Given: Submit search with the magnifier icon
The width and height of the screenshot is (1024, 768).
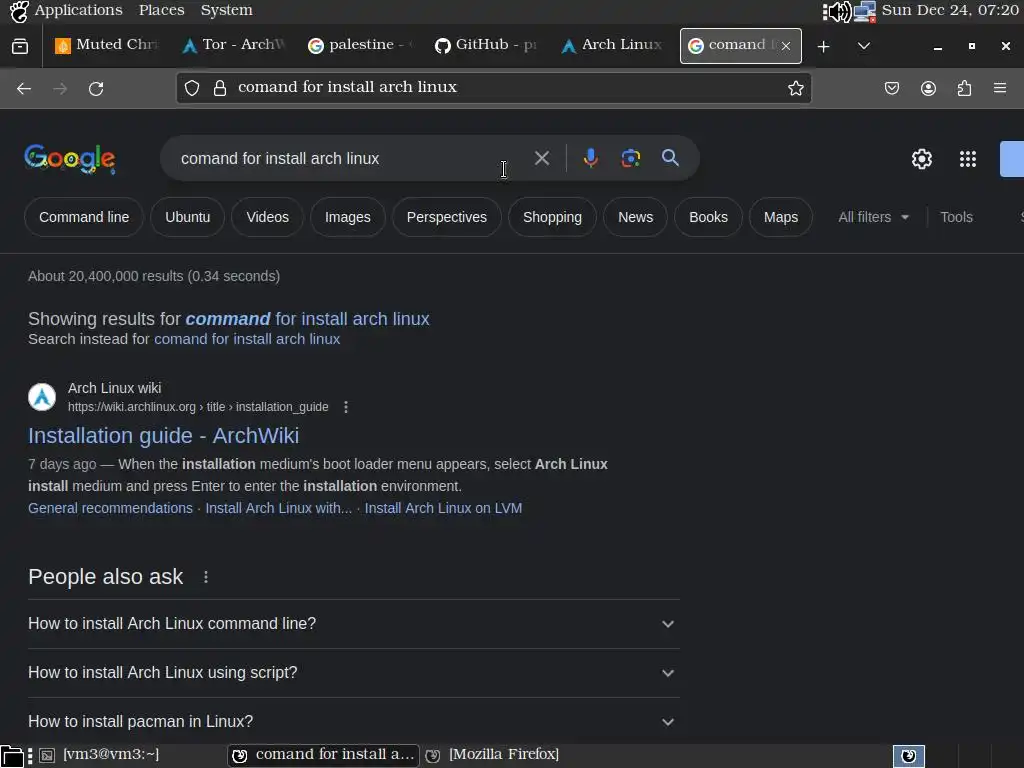Looking at the screenshot, I should click(670, 157).
